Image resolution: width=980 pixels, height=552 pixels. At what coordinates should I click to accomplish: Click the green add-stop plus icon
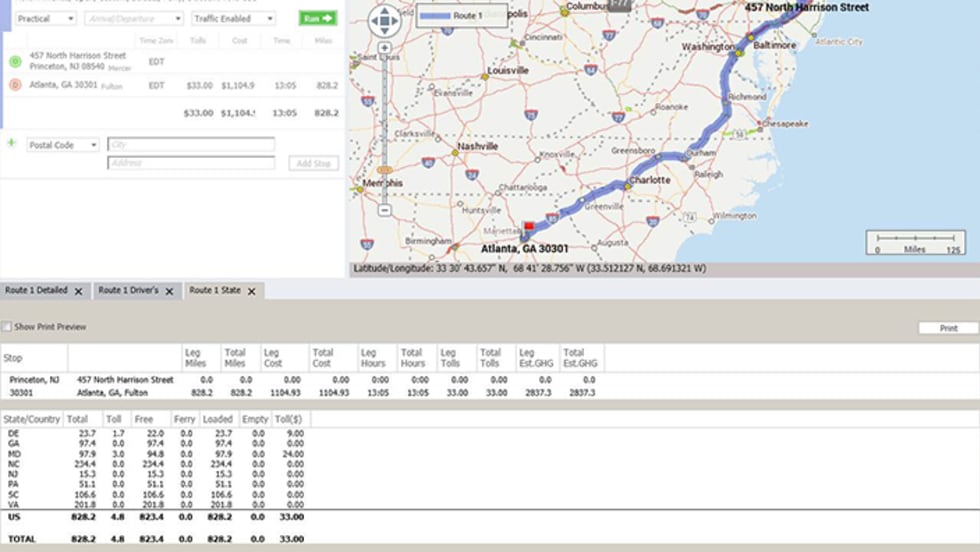12,143
